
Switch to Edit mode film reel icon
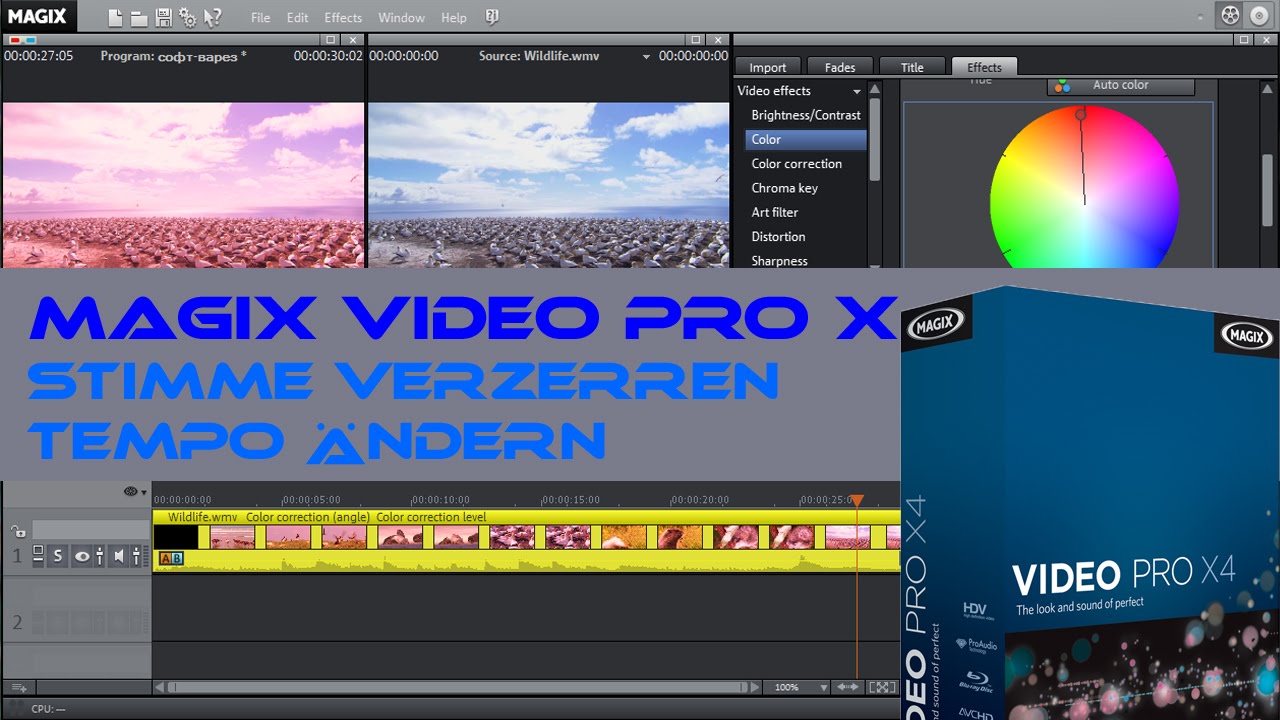1230,16
